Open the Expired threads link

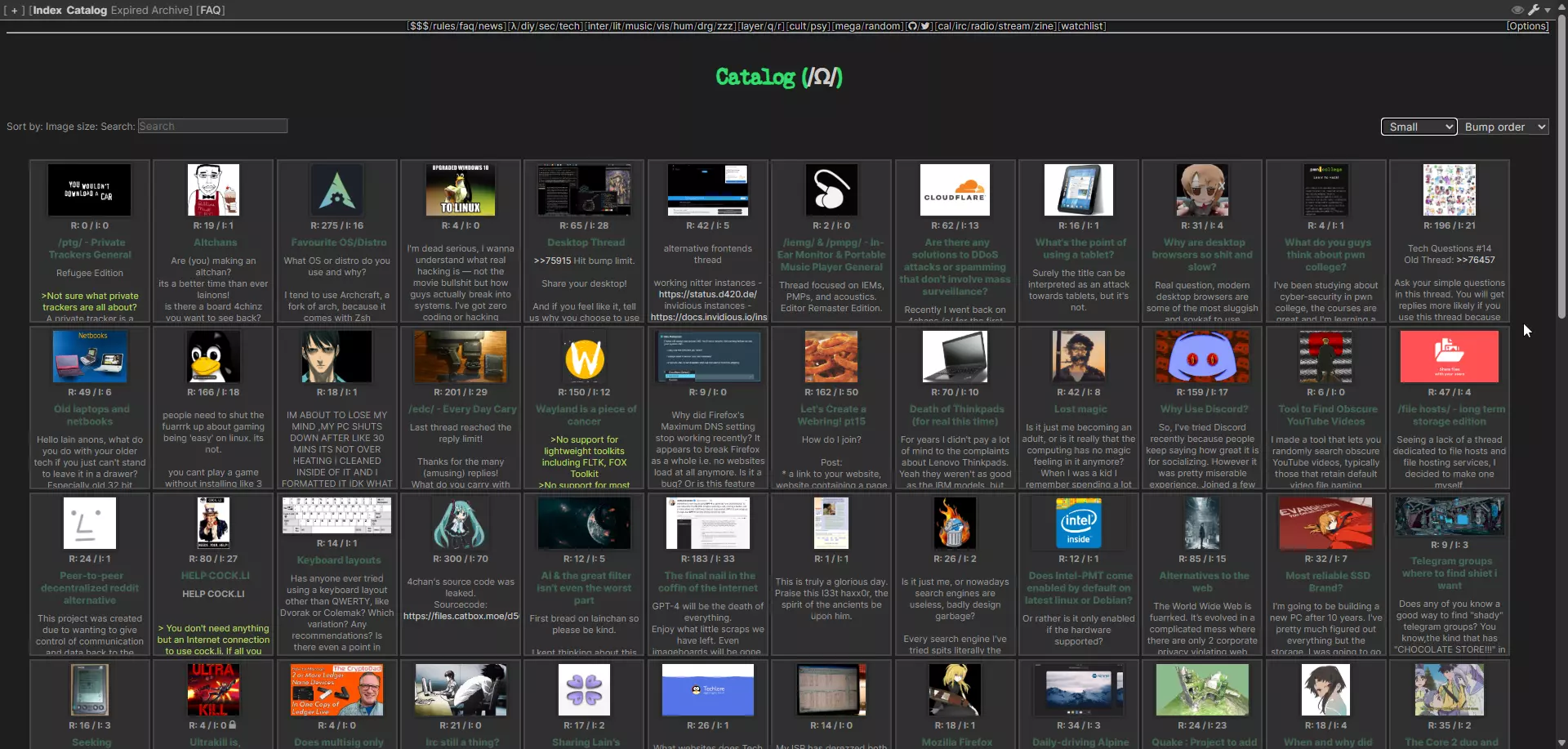[130, 11]
